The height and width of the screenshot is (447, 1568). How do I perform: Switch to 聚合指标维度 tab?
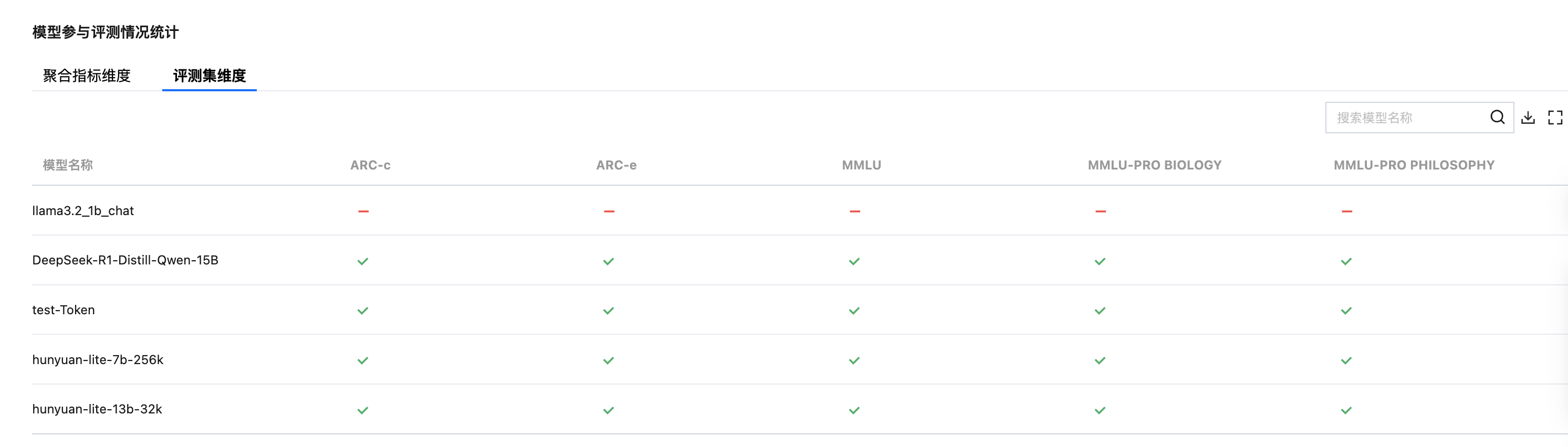[87, 76]
